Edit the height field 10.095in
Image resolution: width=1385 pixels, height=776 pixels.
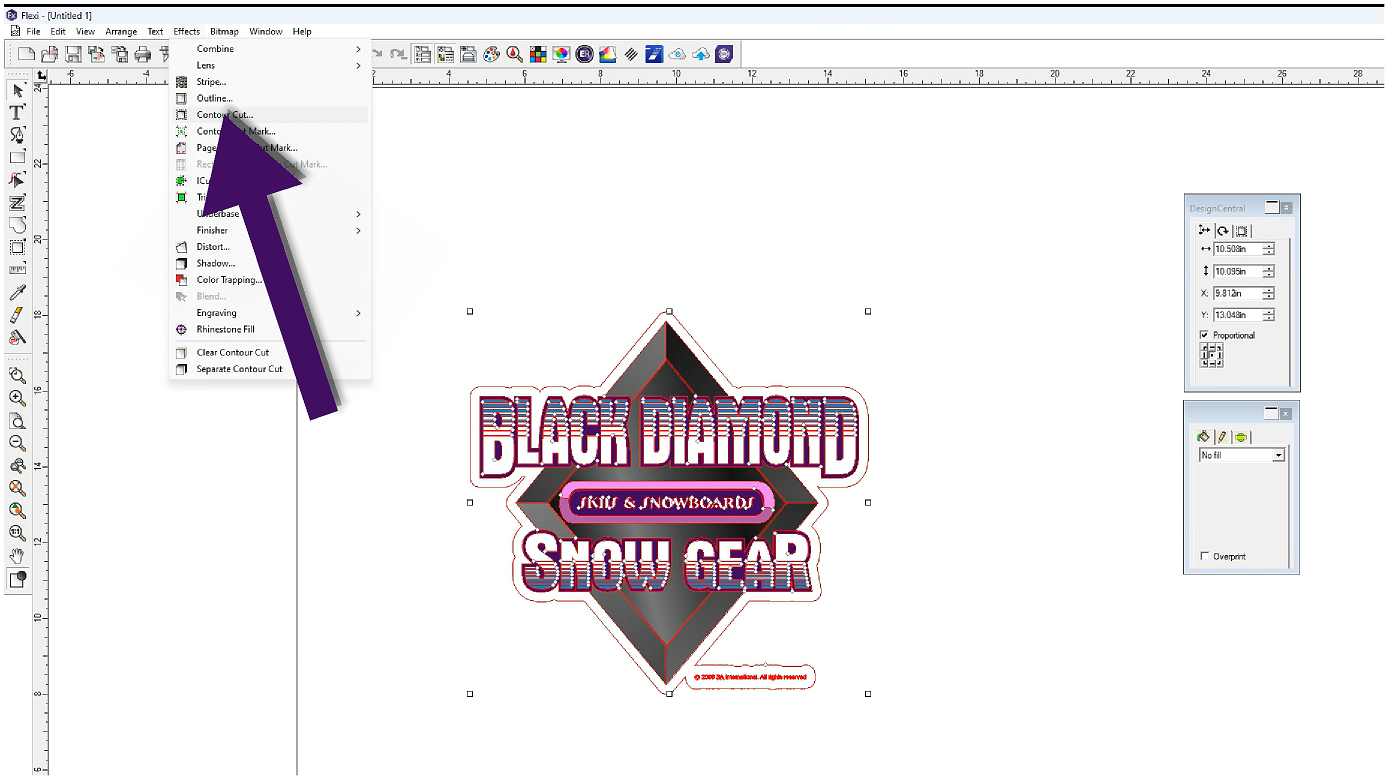pos(1238,271)
